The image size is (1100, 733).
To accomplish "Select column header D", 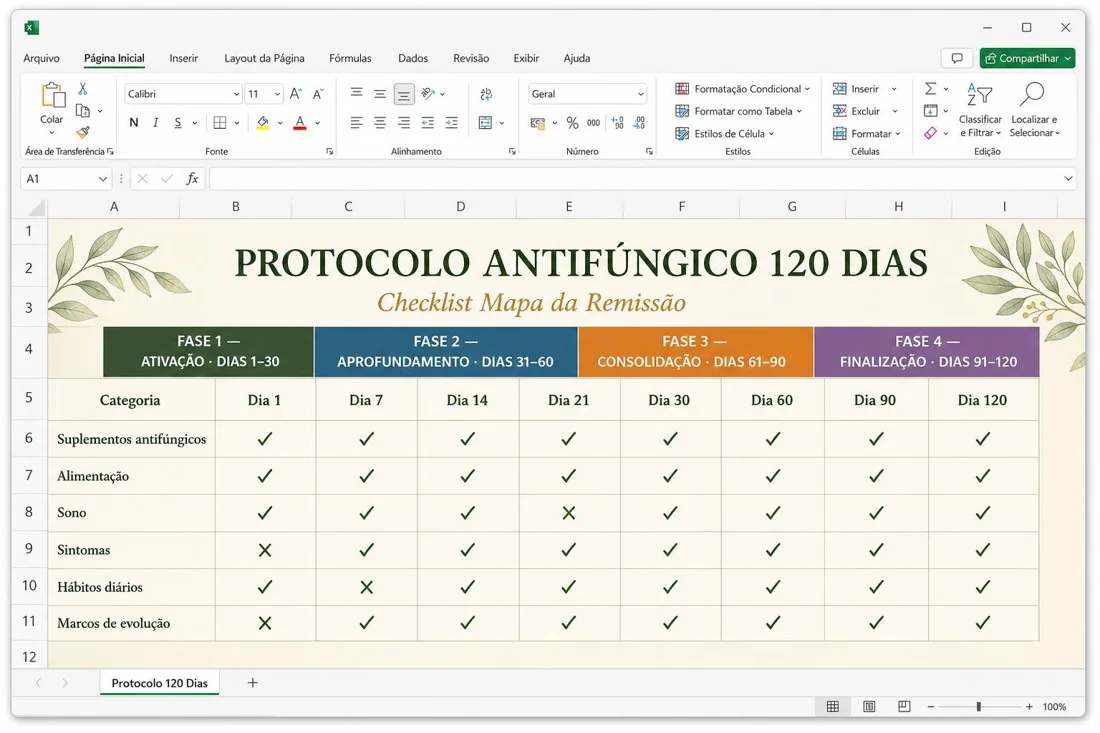I will (x=460, y=207).
